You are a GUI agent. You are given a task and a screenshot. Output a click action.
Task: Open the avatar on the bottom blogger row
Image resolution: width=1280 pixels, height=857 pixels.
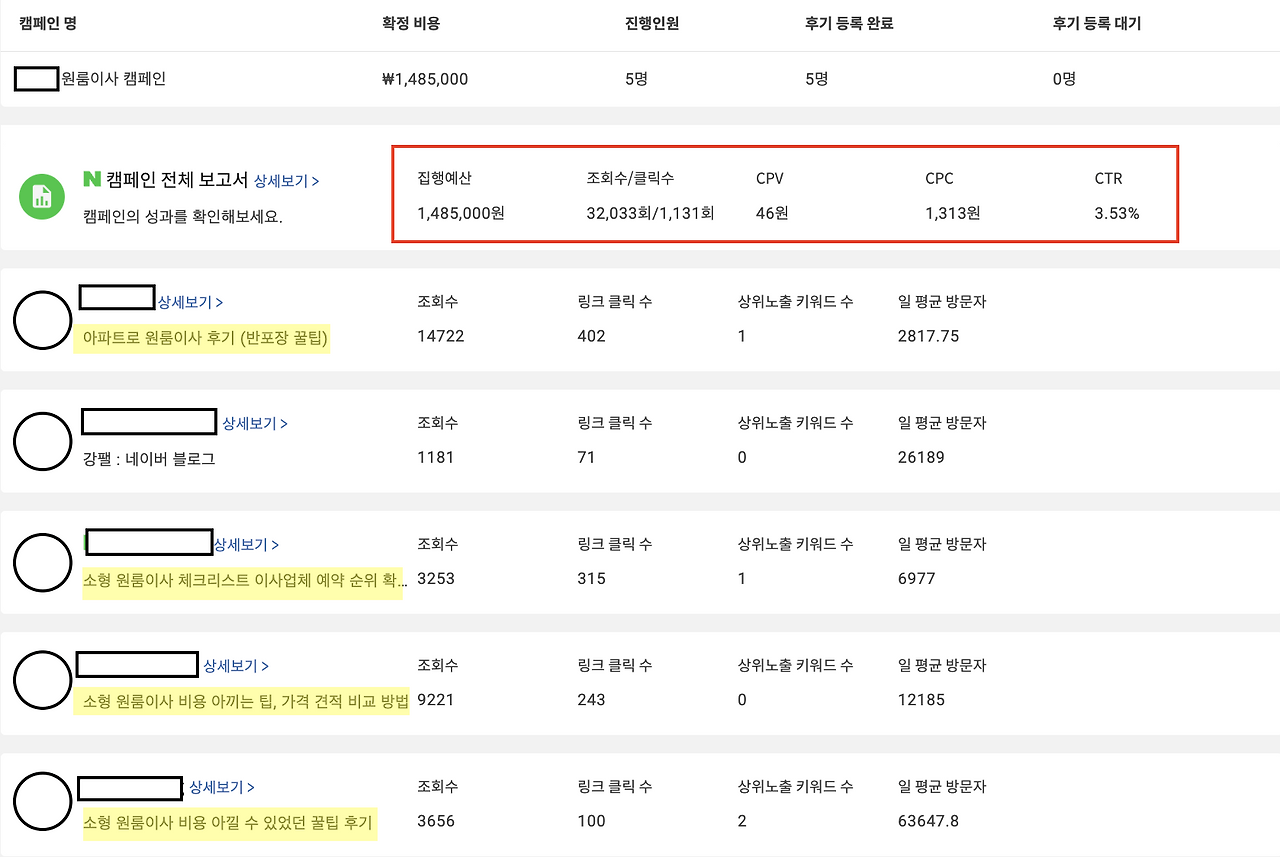point(42,801)
